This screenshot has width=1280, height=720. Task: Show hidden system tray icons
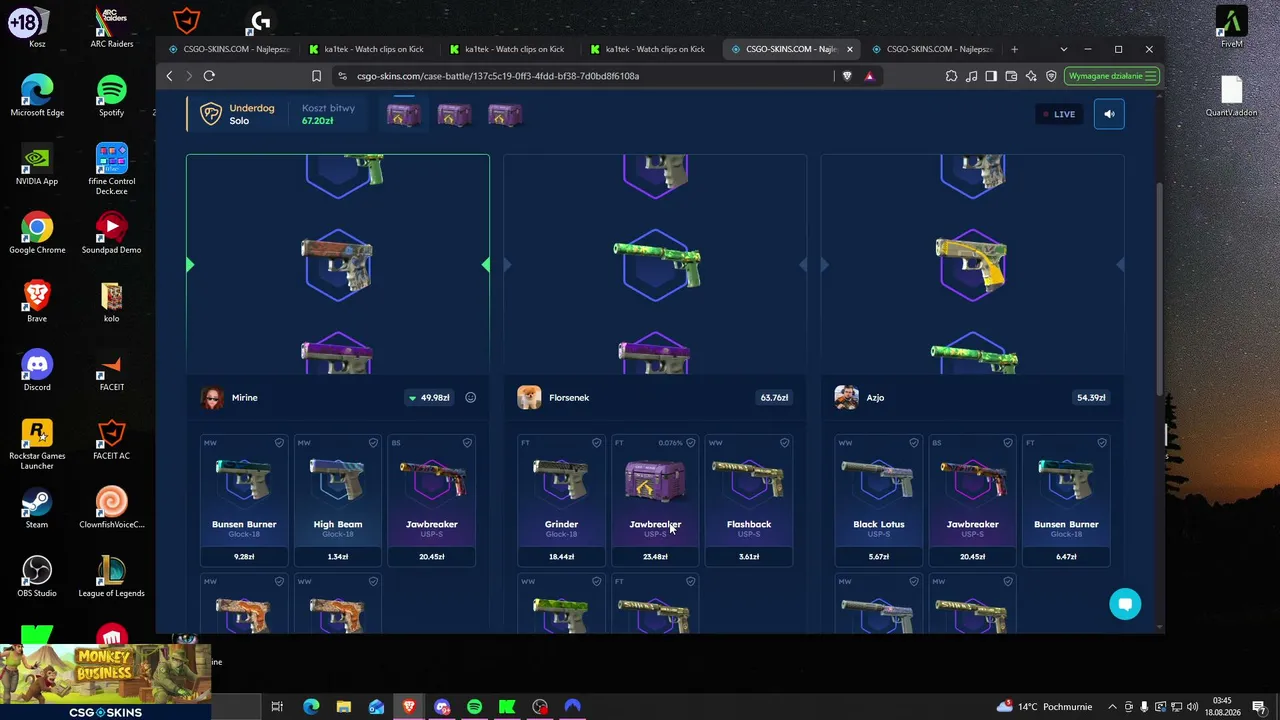(x=1112, y=707)
